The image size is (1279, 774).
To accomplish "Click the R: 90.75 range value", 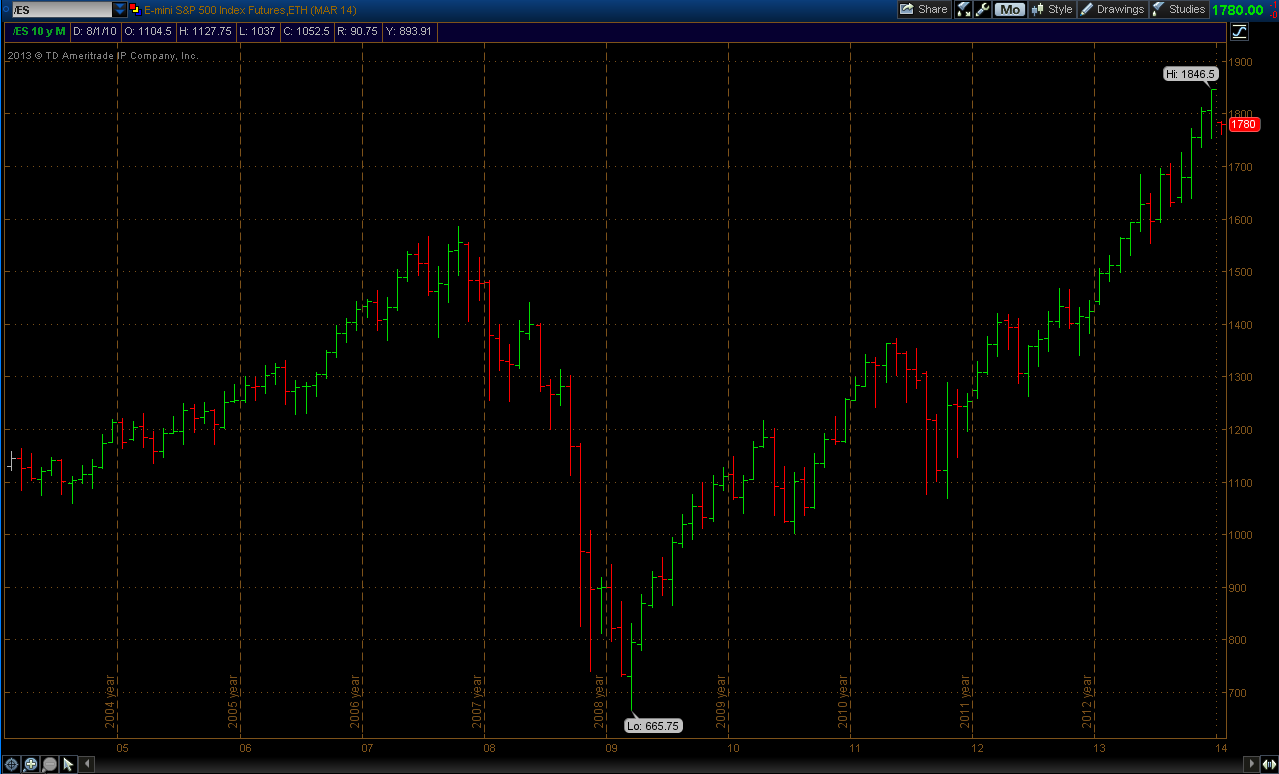I will (x=357, y=31).
